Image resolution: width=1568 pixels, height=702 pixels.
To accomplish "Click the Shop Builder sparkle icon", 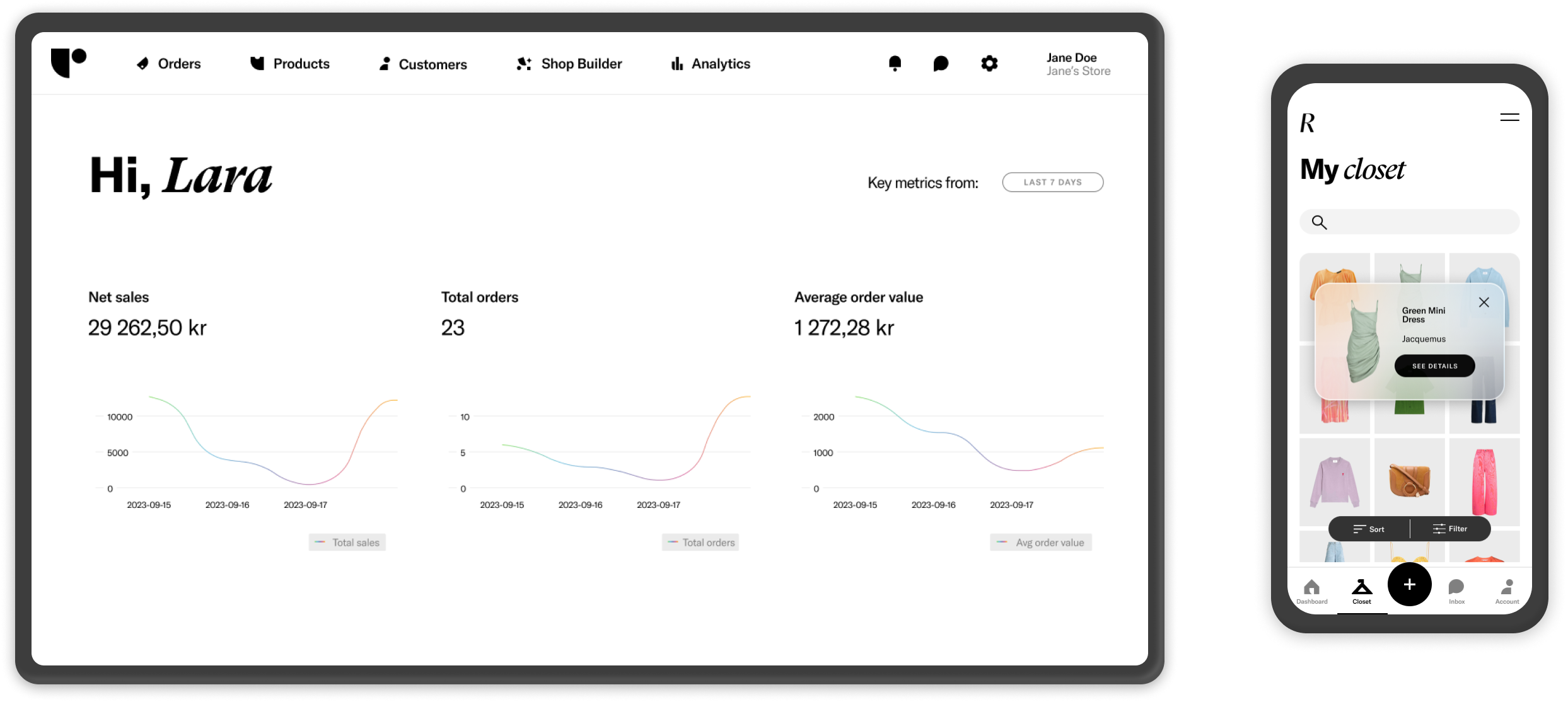I will [x=524, y=64].
